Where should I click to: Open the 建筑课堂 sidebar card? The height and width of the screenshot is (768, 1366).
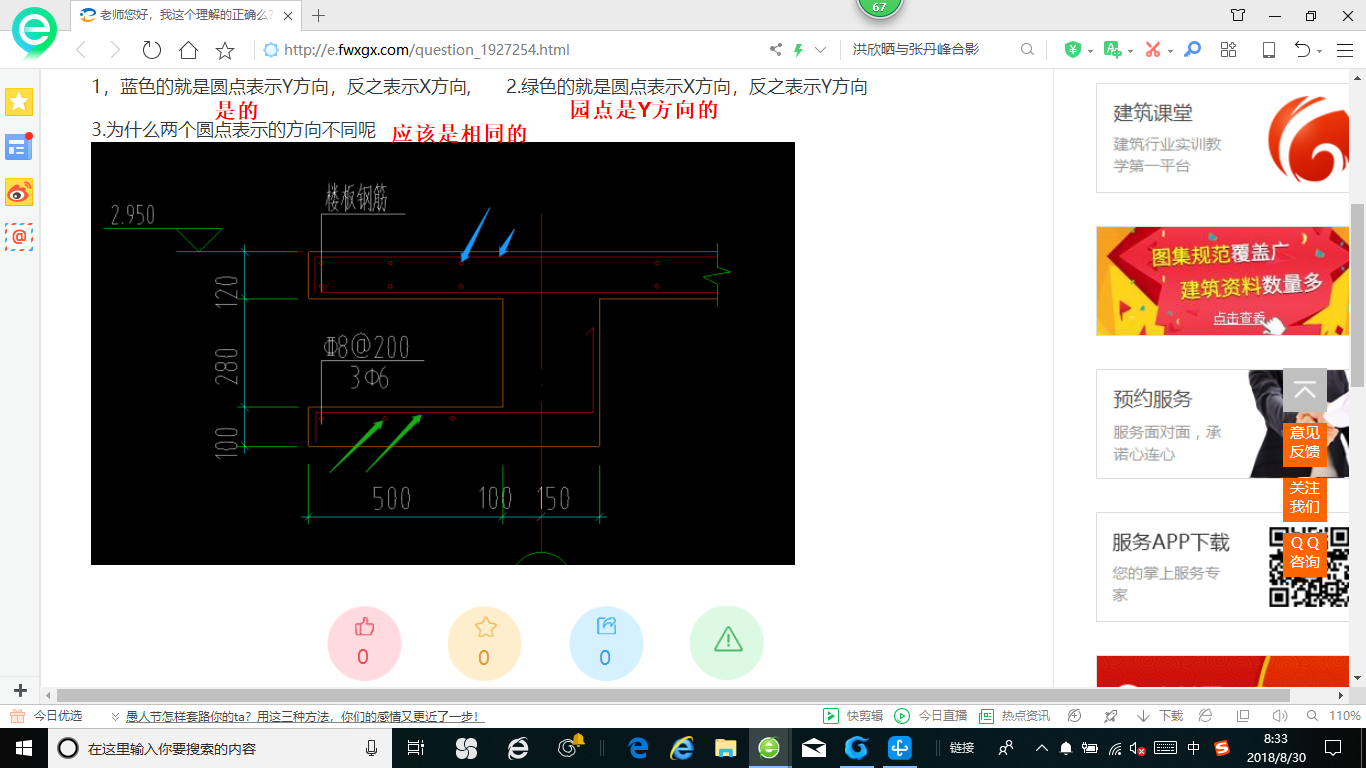(1222, 138)
